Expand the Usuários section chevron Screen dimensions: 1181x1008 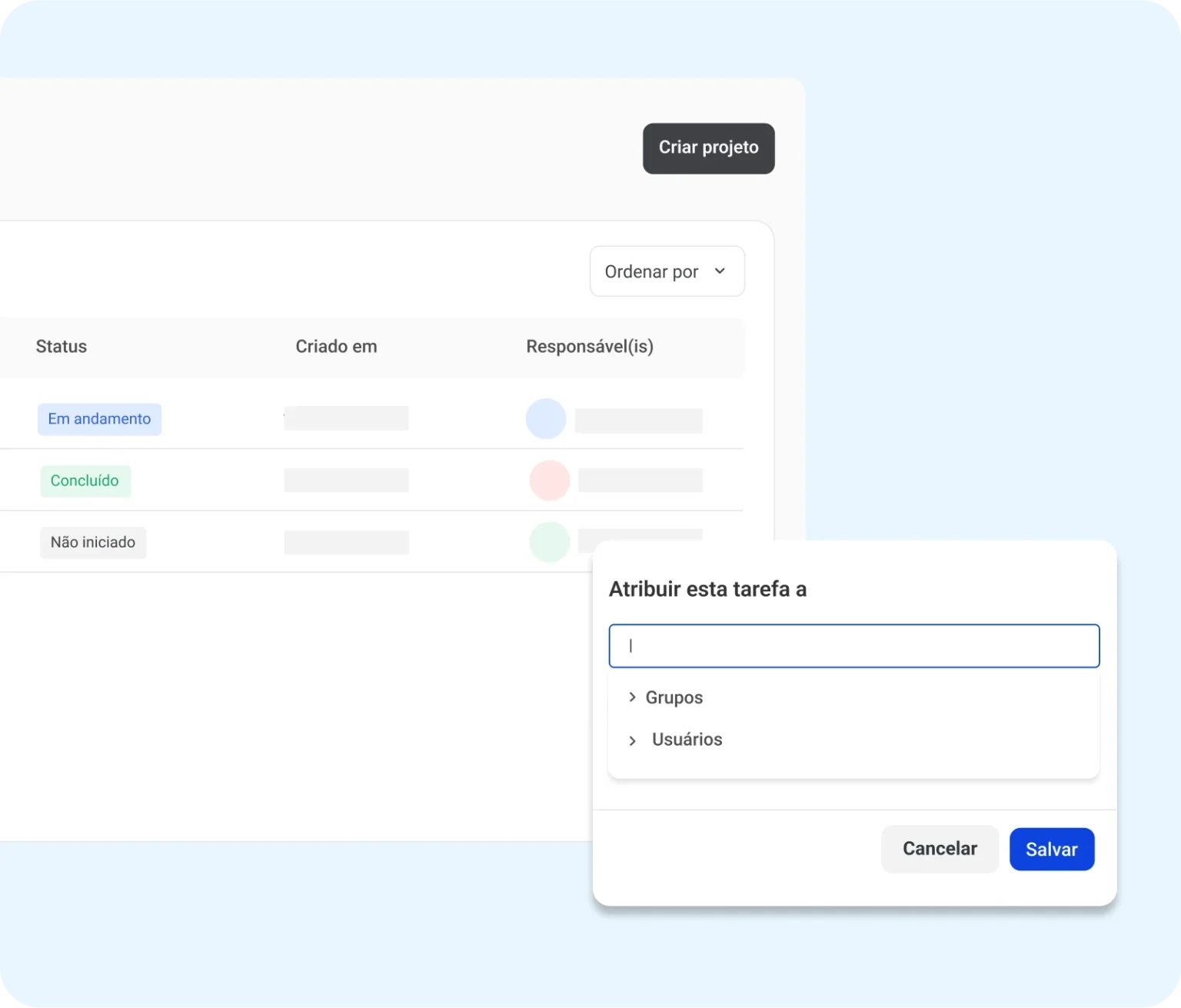pyautogui.click(x=632, y=740)
